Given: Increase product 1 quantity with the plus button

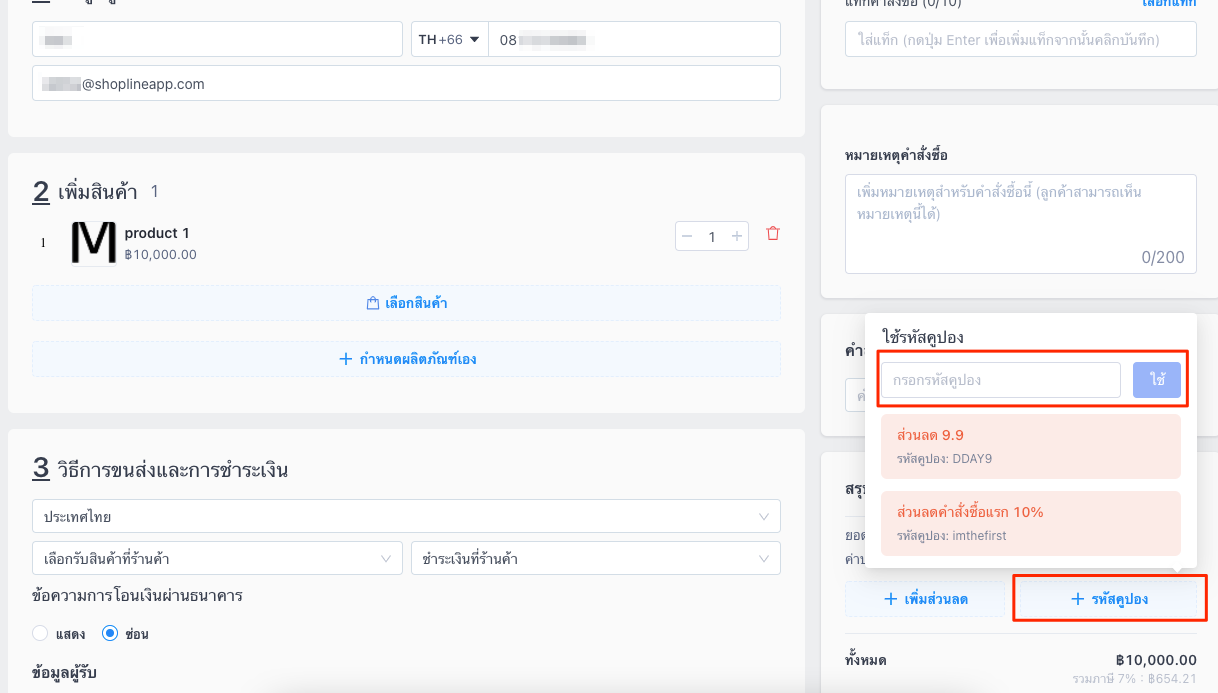Looking at the screenshot, I should [x=737, y=237].
